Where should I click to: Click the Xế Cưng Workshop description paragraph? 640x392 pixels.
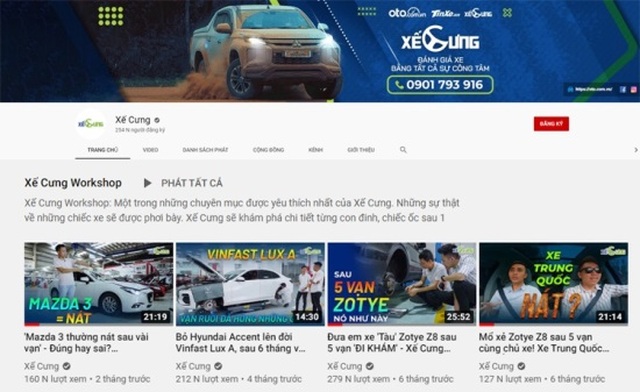pos(242,210)
